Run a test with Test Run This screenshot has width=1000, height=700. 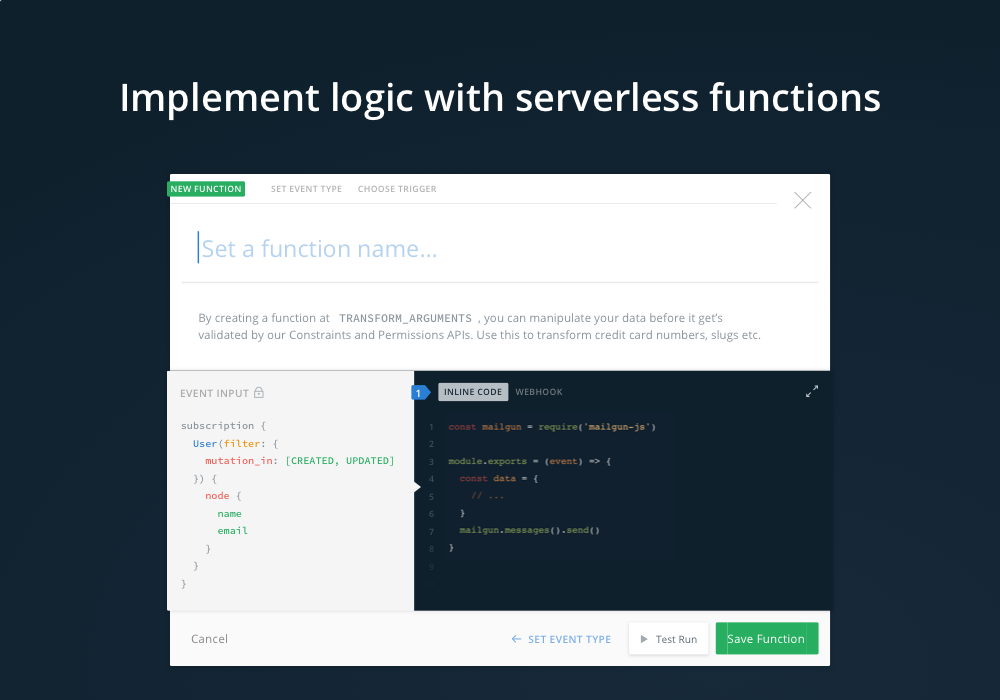click(668, 639)
